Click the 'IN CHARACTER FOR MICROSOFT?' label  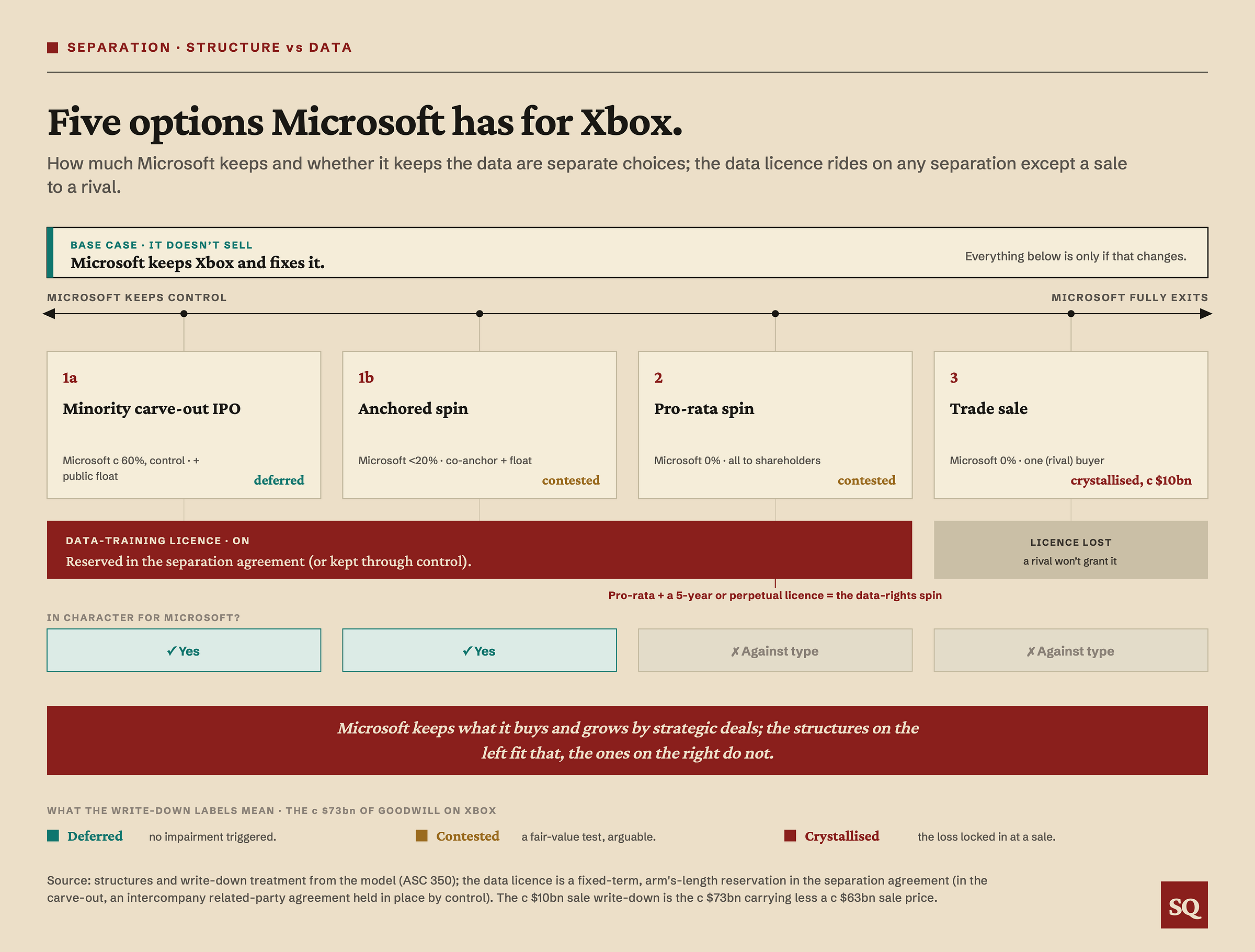click(144, 618)
